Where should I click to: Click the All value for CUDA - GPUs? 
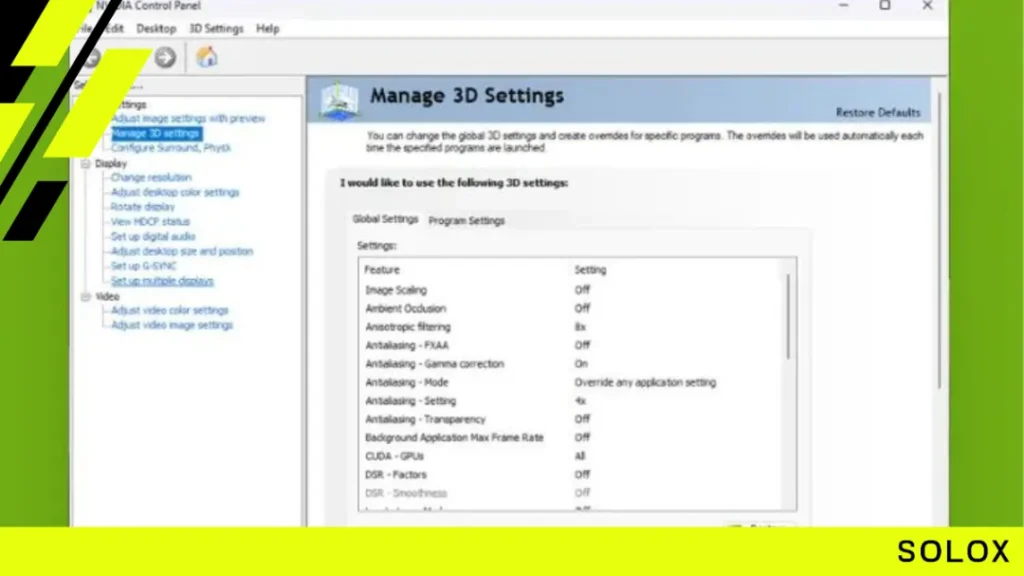pyautogui.click(x=579, y=456)
